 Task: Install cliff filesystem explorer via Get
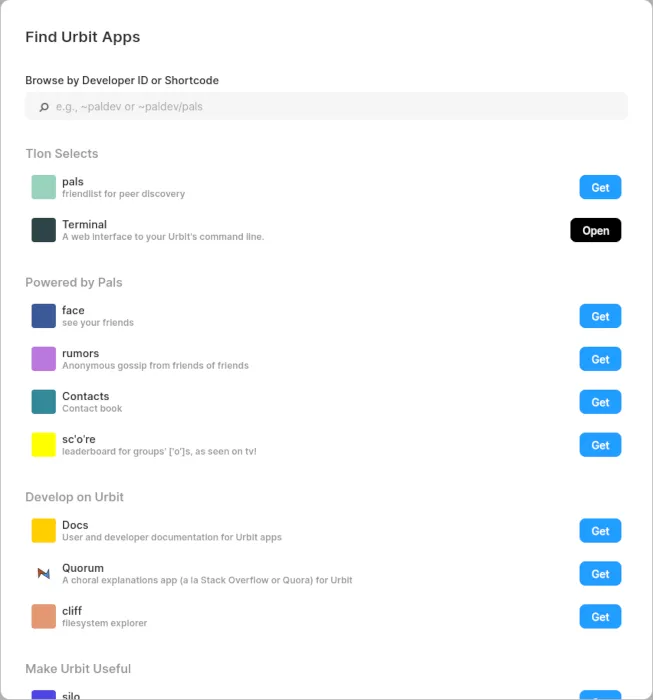click(x=600, y=617)
